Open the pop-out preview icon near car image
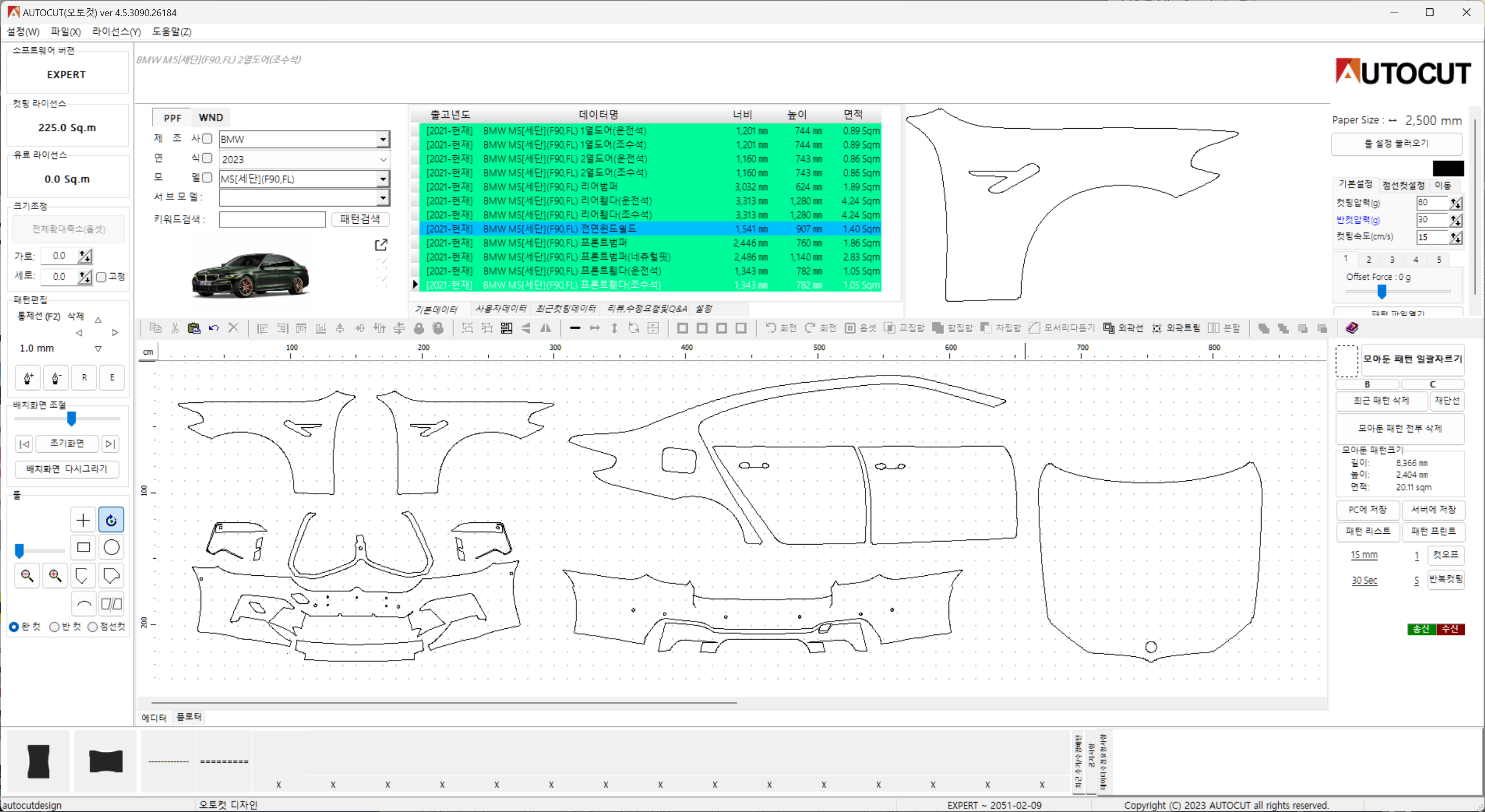Screen dimensions: 1485x812 pos(381,245)
